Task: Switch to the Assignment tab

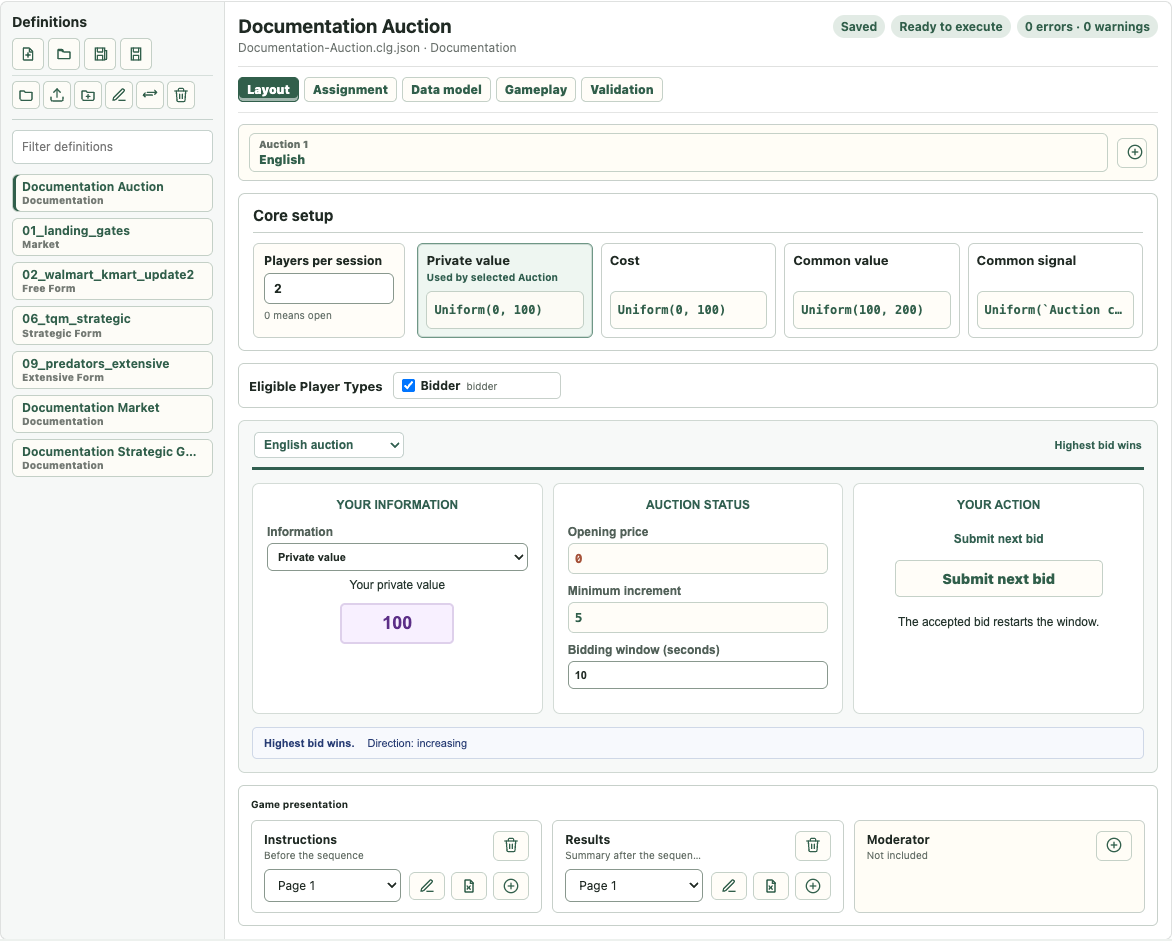Action: coord(351,90)
